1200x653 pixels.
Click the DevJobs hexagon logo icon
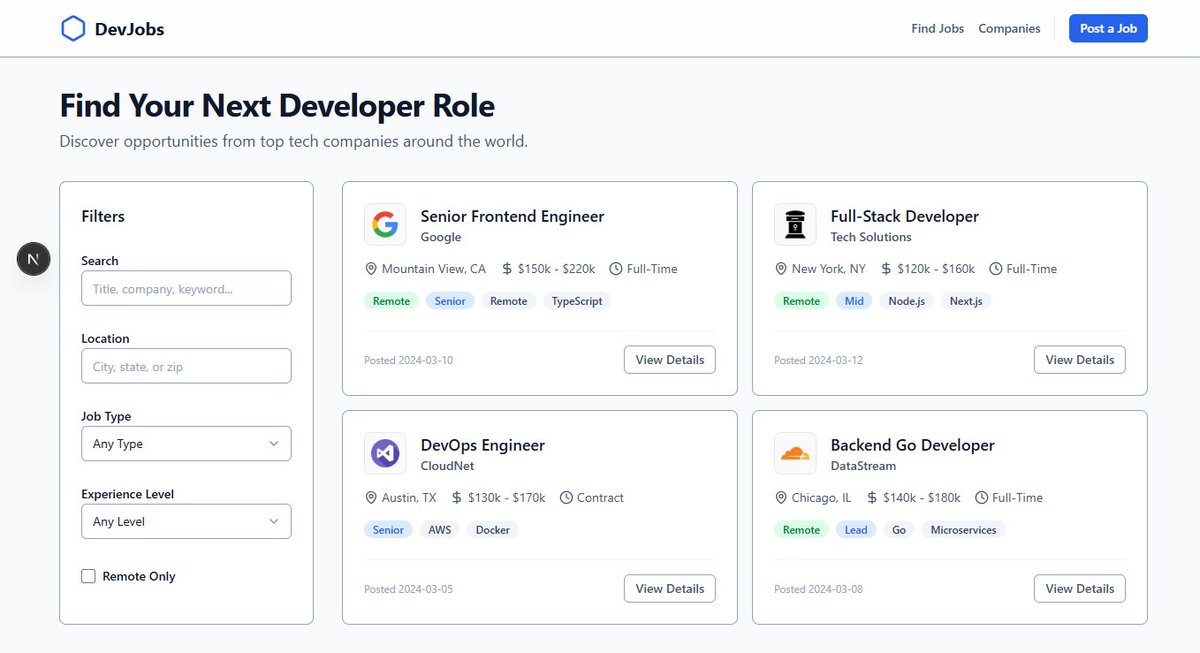coord(73,29)
